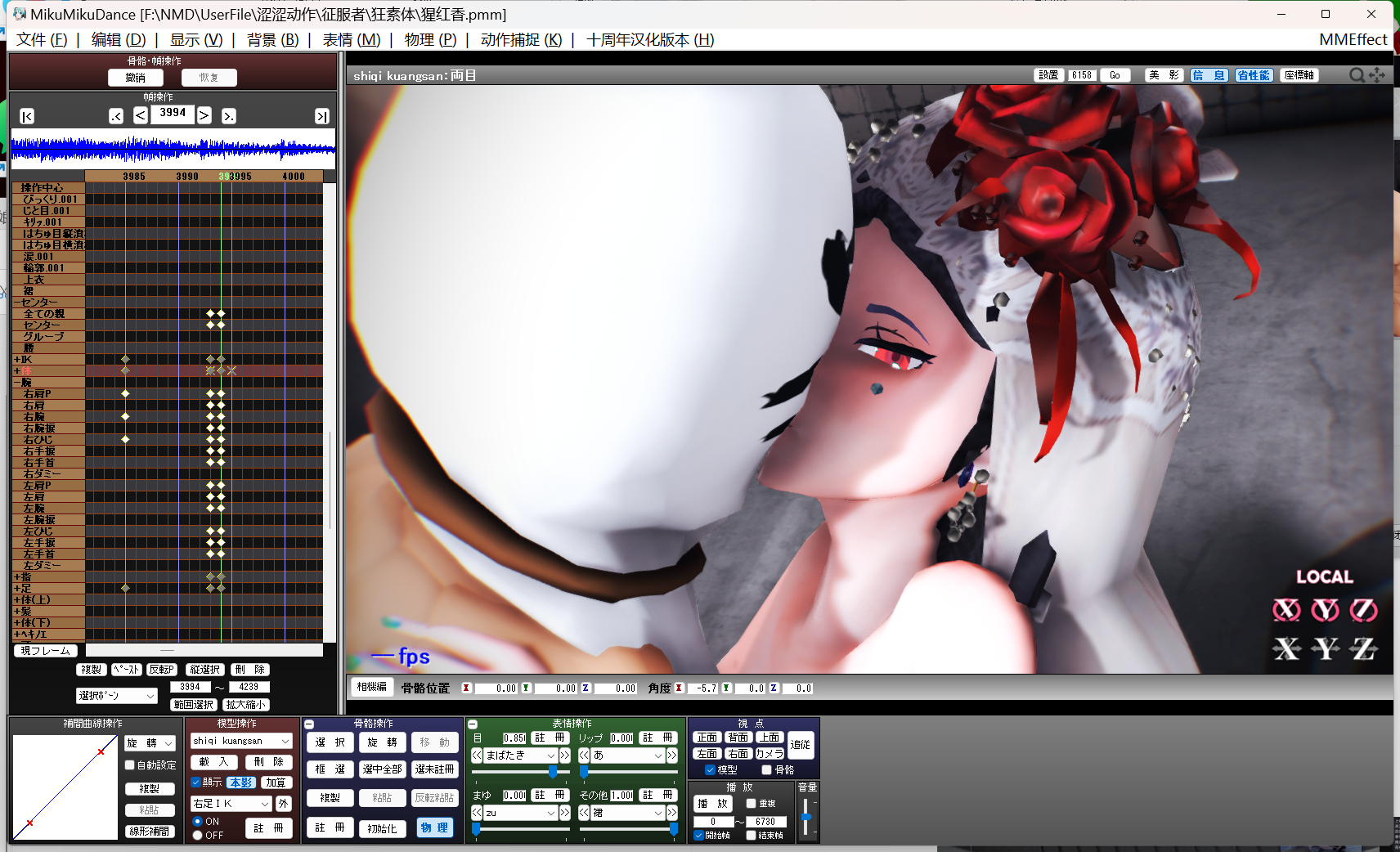Open the 旋轉 interpolation curve dropdown
1400x852 pixels.
(150, 743)
